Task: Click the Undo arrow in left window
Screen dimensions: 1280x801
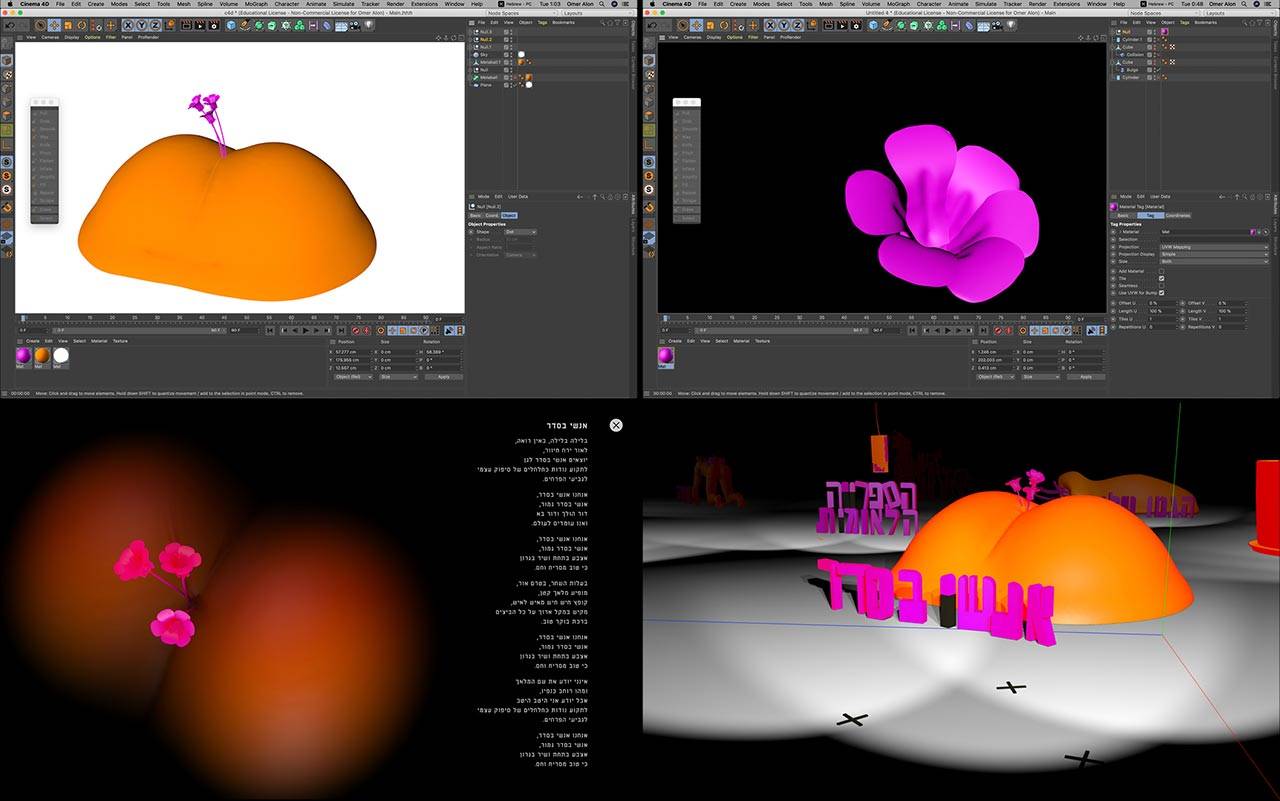Action: click(8, 25)
